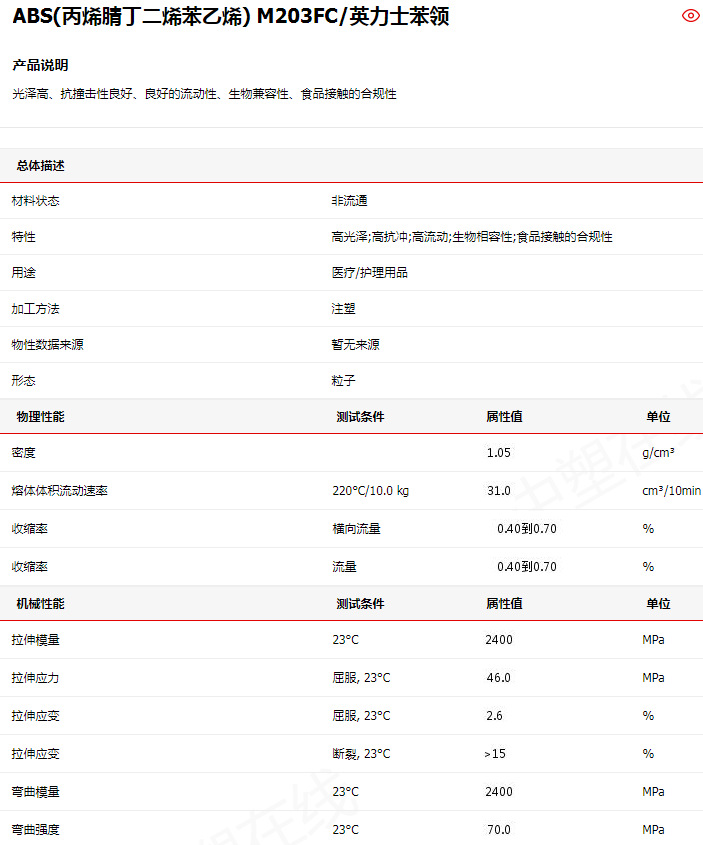Click the red eye view icon

[691, 16]
